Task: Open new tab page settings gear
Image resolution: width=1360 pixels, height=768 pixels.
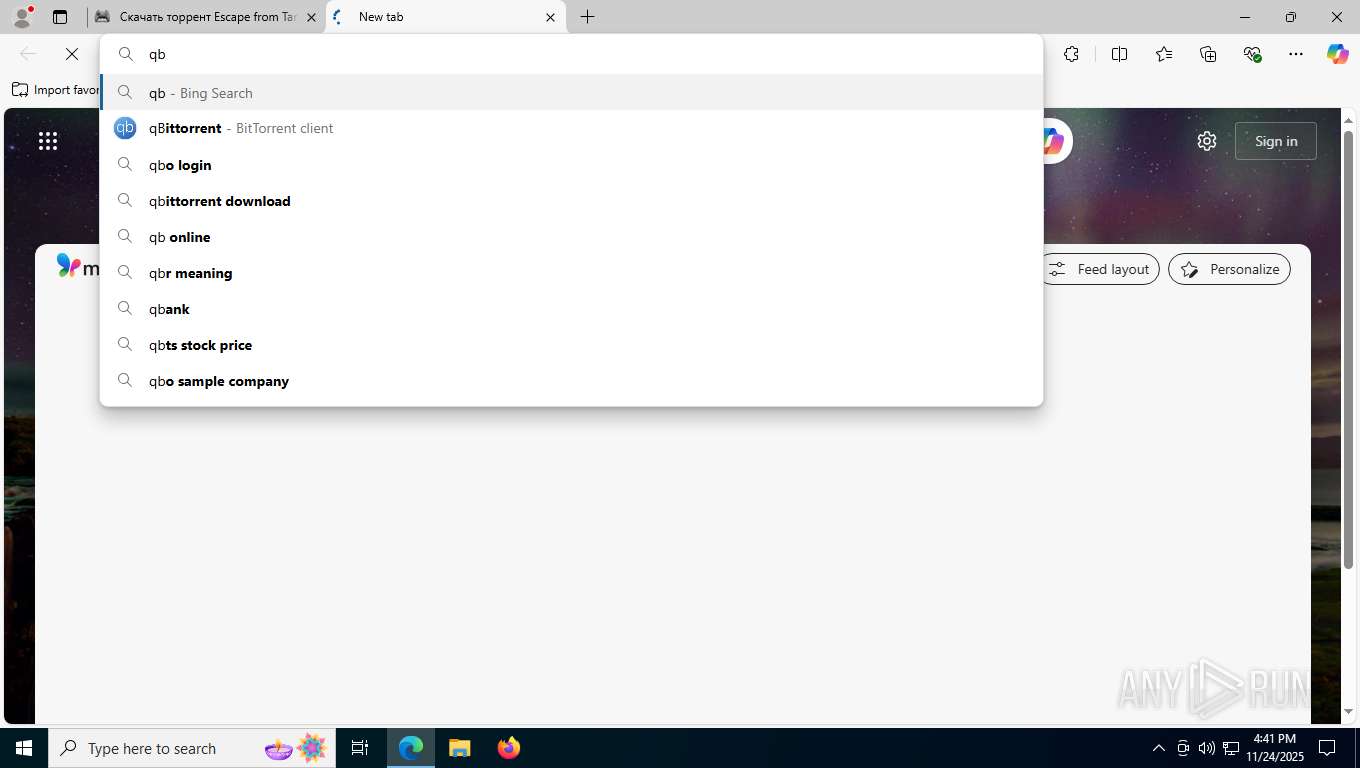Action: 1207,141
